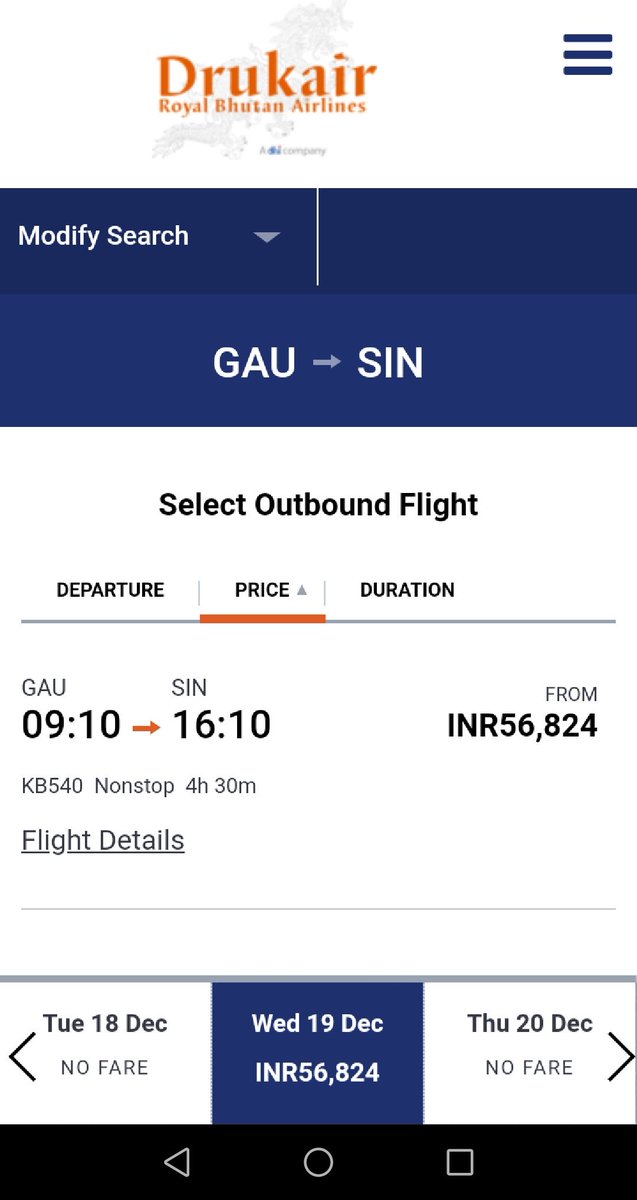The image size is (637, 1200).
Task: Sort flights by Duration
Action: point(407,590)
